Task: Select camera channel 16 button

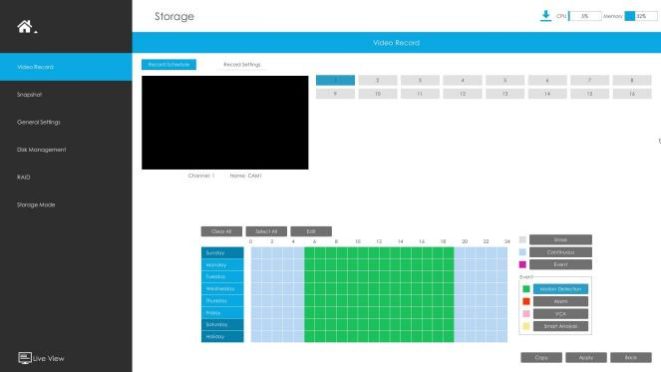Action: coord(632,94)
